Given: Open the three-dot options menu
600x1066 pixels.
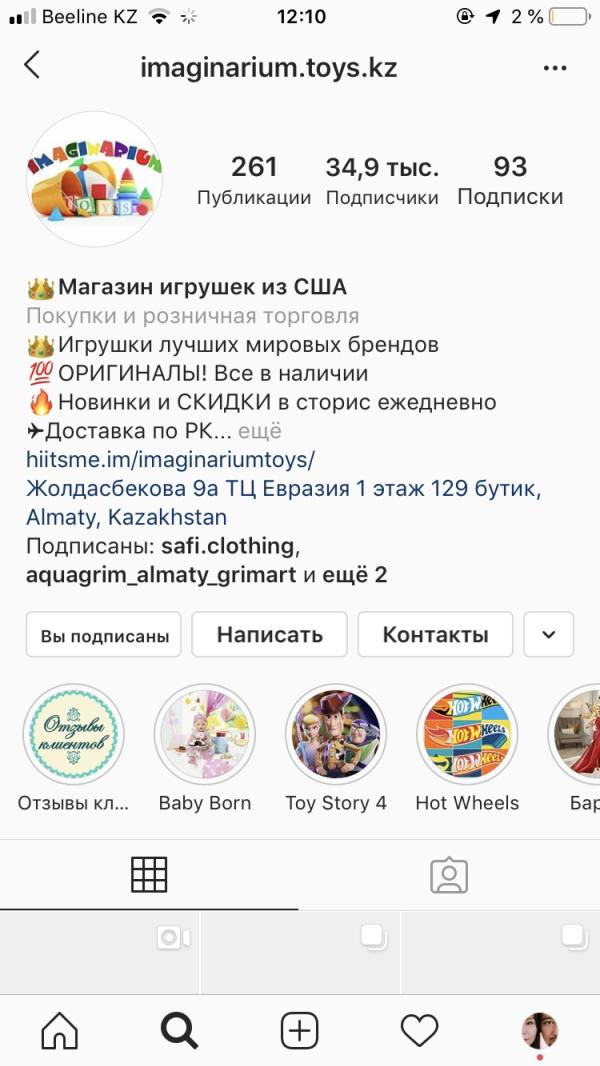Looking at the screenshot, I should (555, 68).
